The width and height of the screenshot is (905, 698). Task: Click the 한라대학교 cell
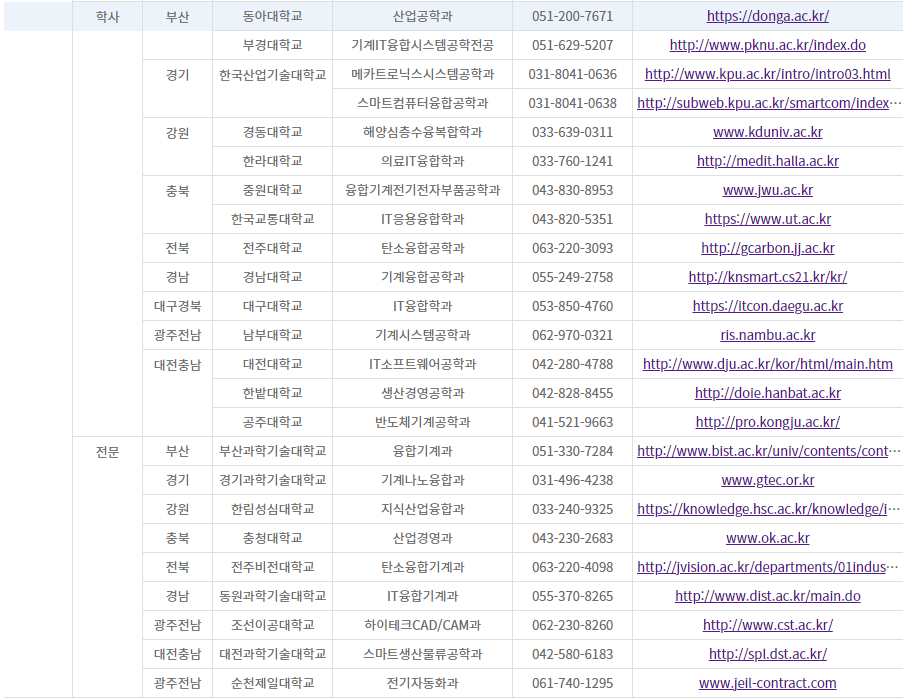click(x=272, y=161)
